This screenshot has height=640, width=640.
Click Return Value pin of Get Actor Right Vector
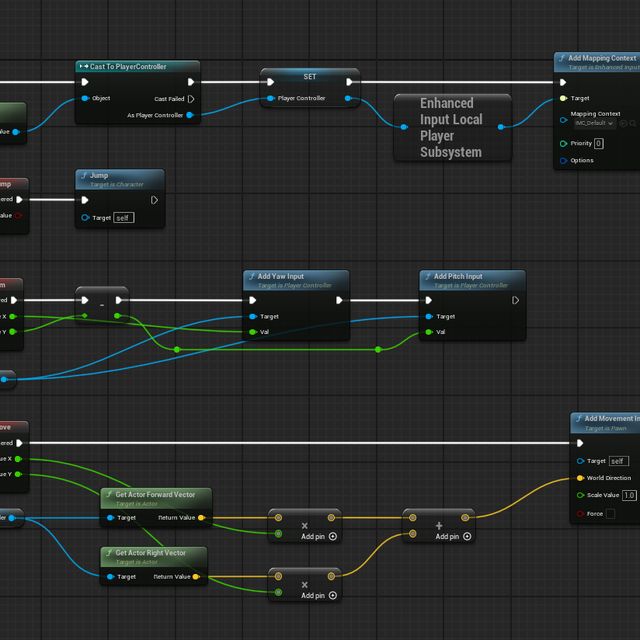[196, 577]
